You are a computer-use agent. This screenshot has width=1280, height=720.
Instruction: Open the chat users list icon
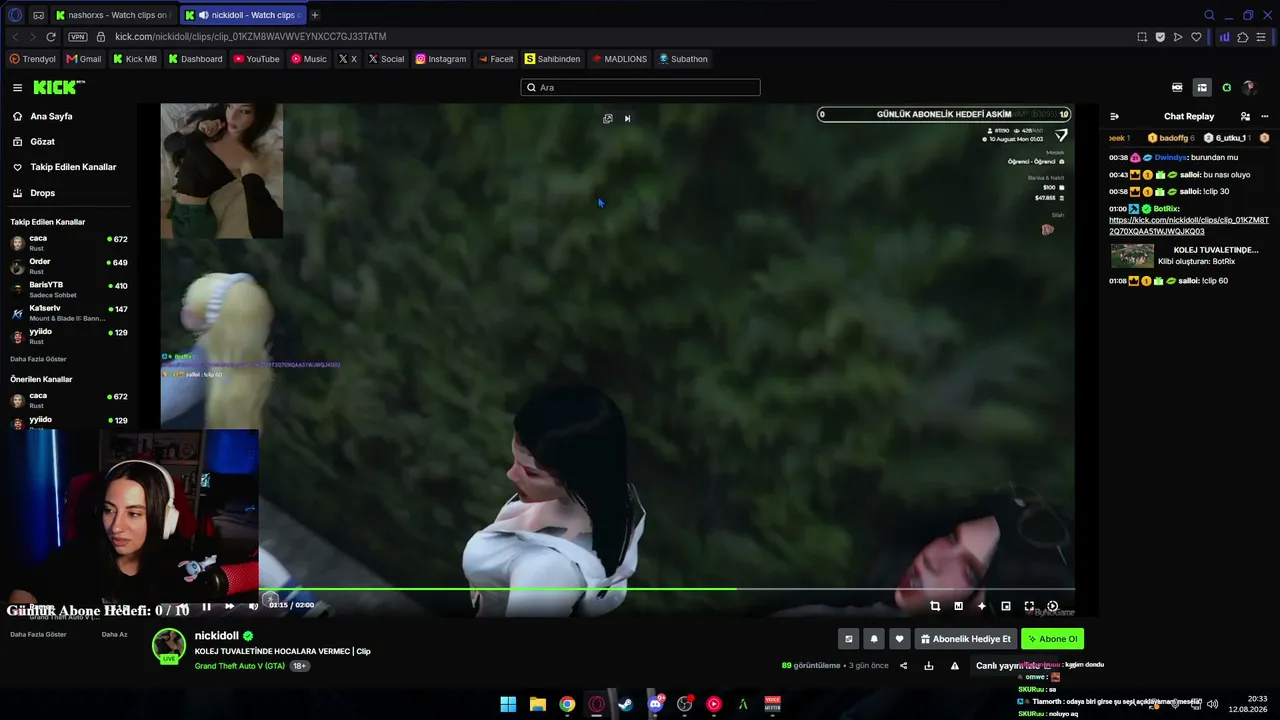click(1245, 117)
